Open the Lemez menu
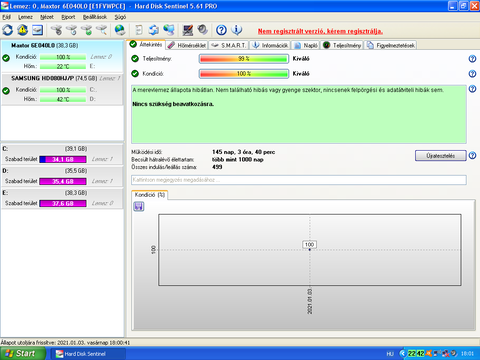 [x=25, y=17]
